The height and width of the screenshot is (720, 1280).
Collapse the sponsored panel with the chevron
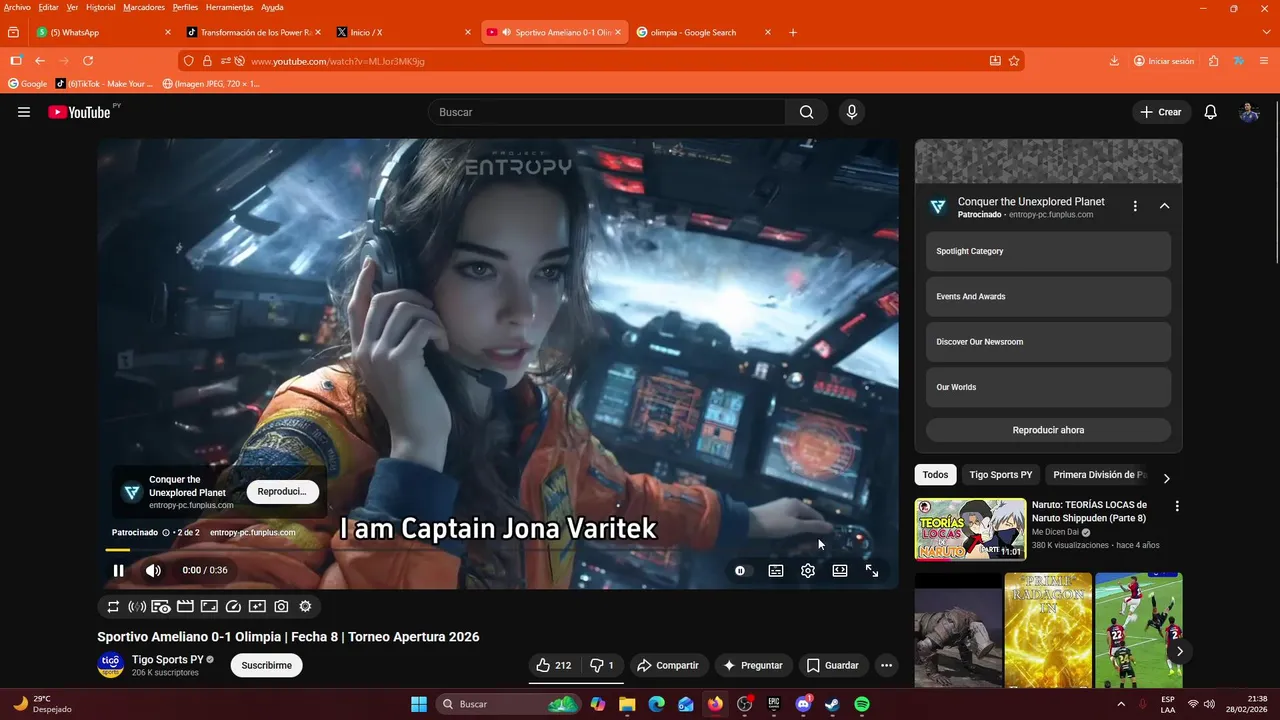click(1164, 206)
